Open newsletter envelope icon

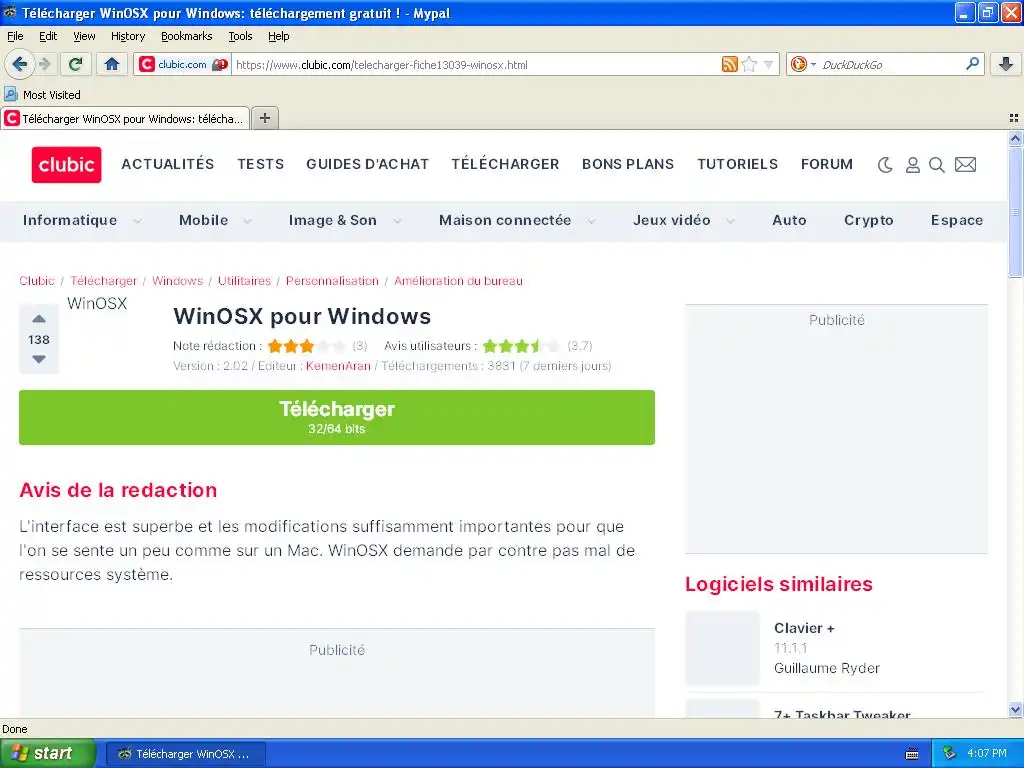click(x=965, y=165)
